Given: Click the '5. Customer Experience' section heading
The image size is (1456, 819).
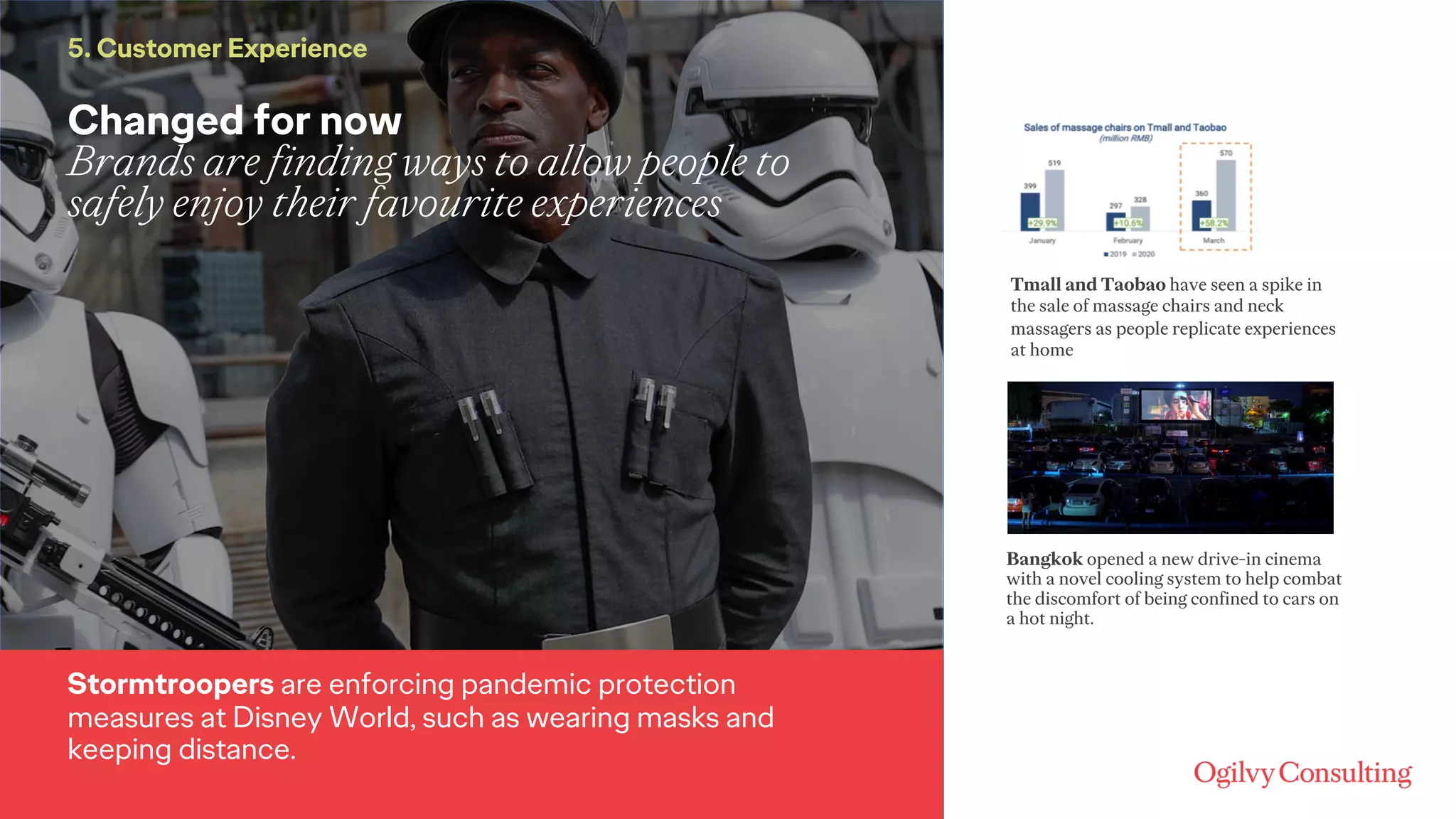Looking at the screenshot, I should 218,48.
